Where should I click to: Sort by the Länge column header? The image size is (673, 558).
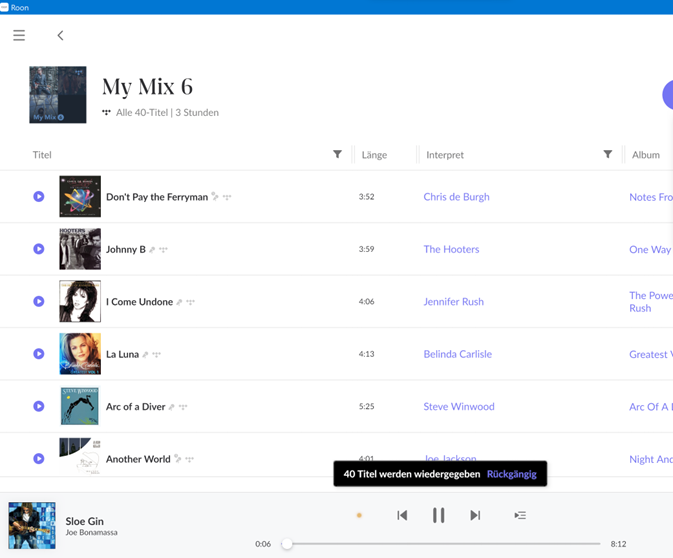click(374, 155)
